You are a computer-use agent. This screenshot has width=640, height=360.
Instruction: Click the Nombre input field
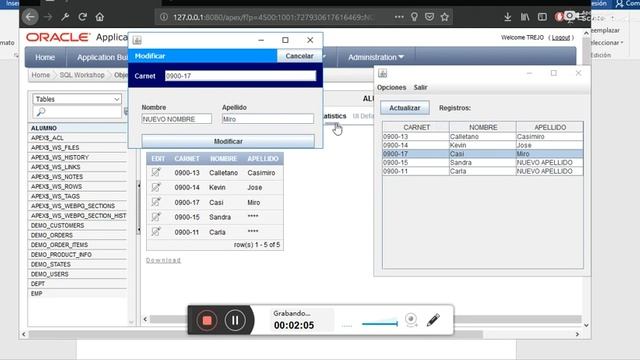[176, 119]
